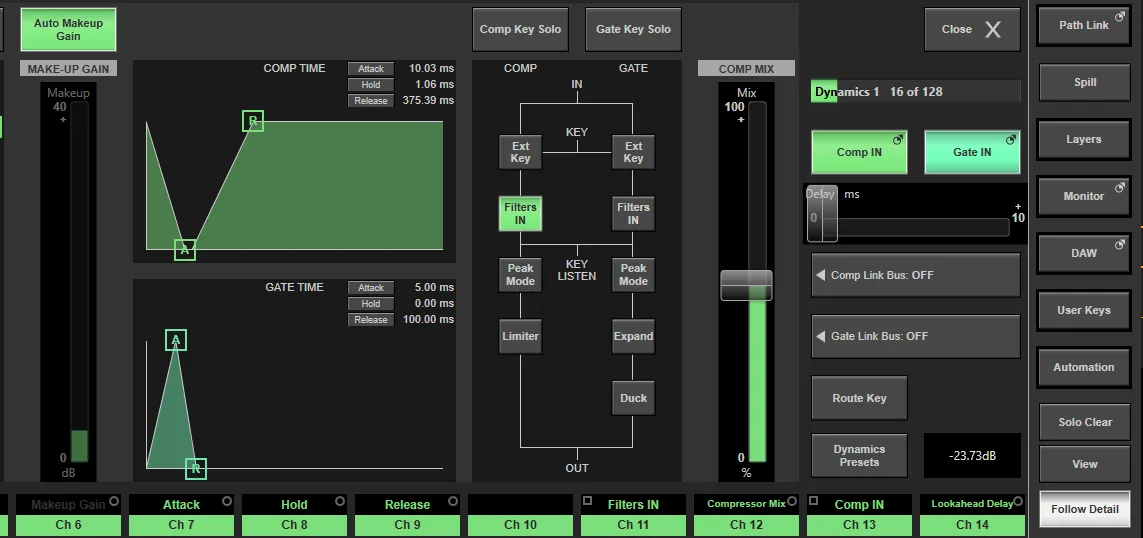This screenshot has height=538, width=1143.
Task: Click the circle icon on Hold strip
Action: (x=340, y=502)
